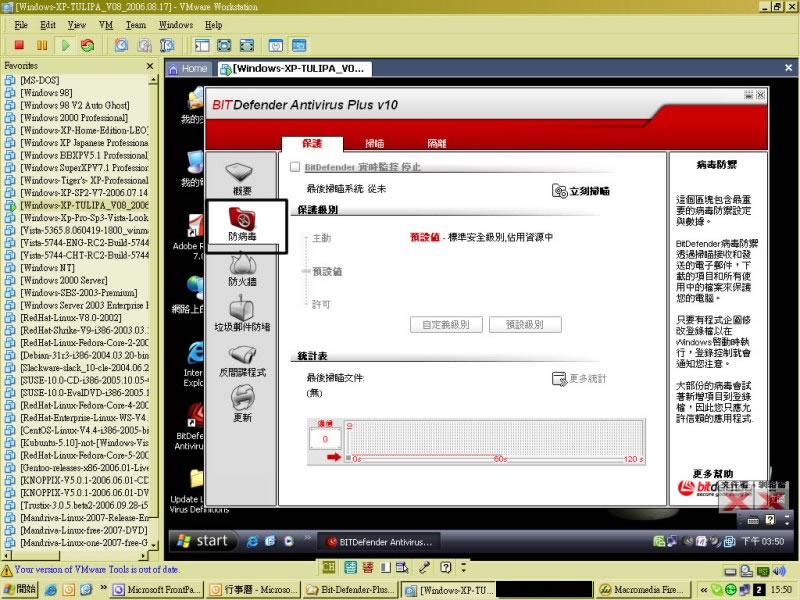This screenshot has width=800, height=600.
Task: Click the Favorites horizontal scrollbar
Action: click(x=75, y=555)
